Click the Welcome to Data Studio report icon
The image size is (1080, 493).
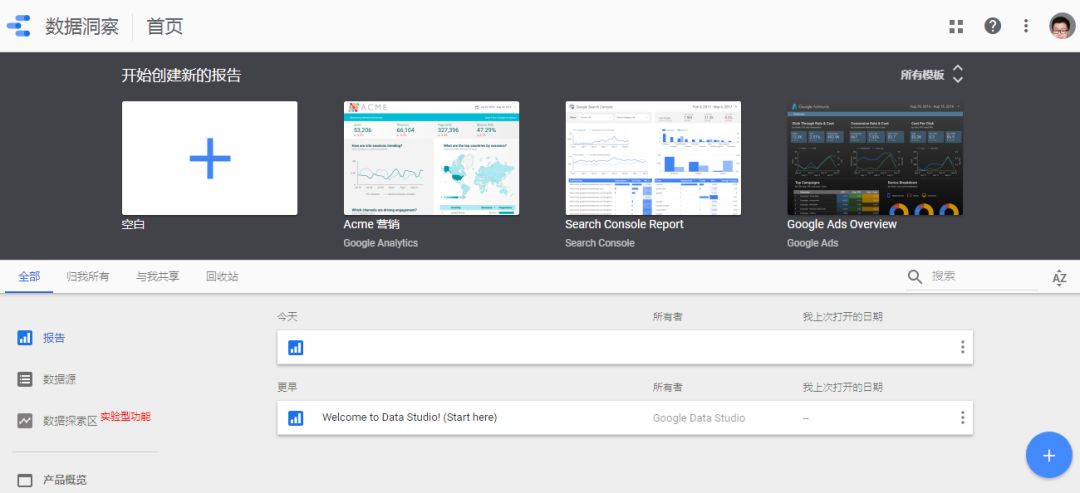295,418
